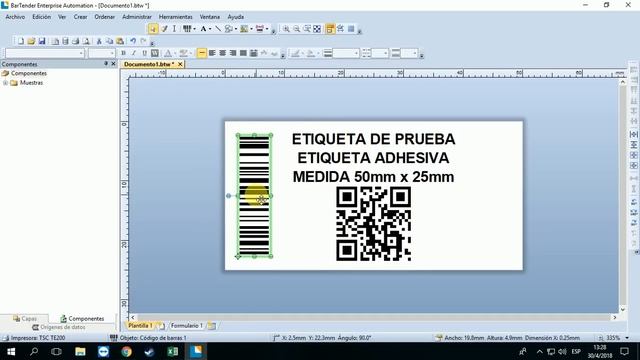This screenshot has height=360, width=640.
Task: Click the line color pen button
Action: 295,53
